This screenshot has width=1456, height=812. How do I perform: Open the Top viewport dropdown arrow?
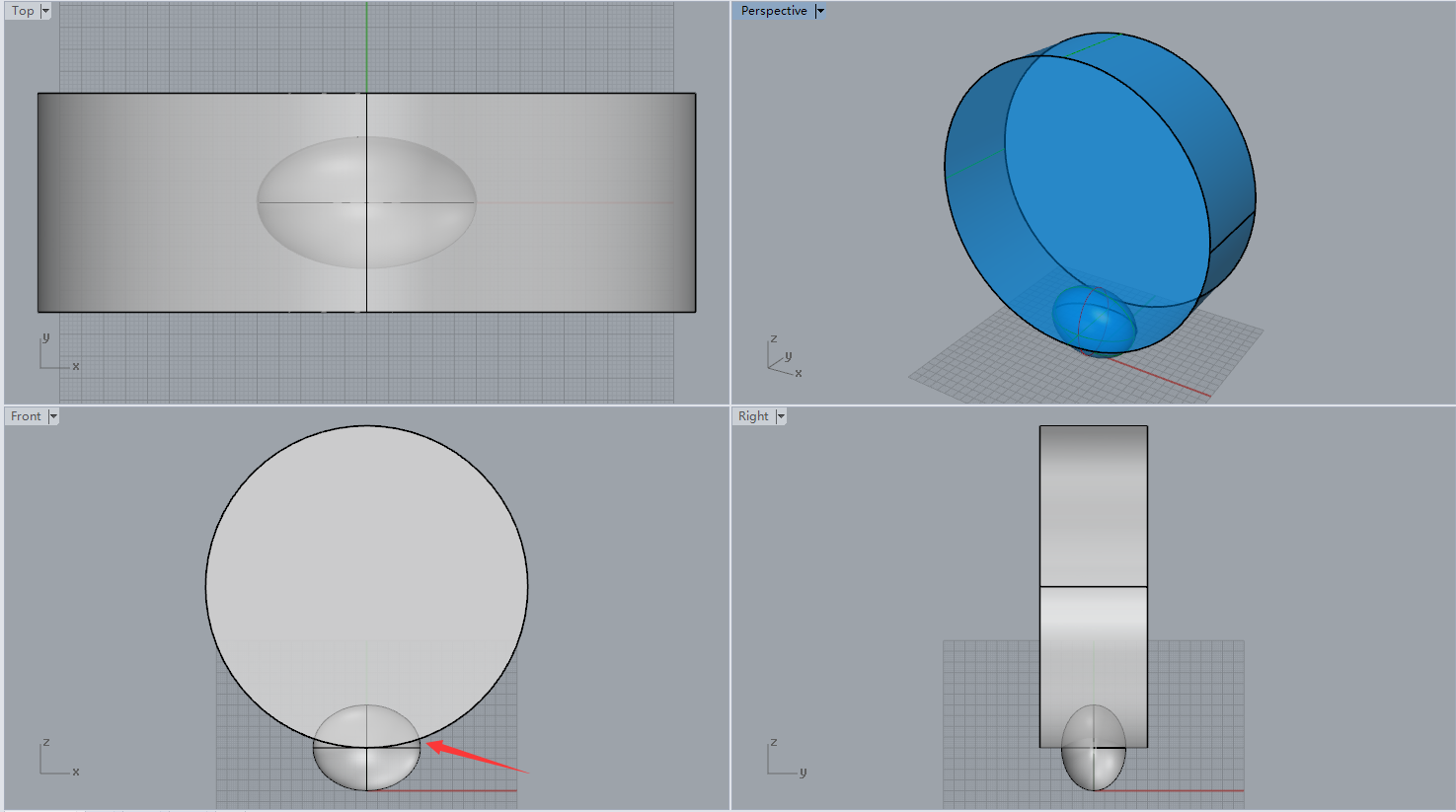pos(45,11)
